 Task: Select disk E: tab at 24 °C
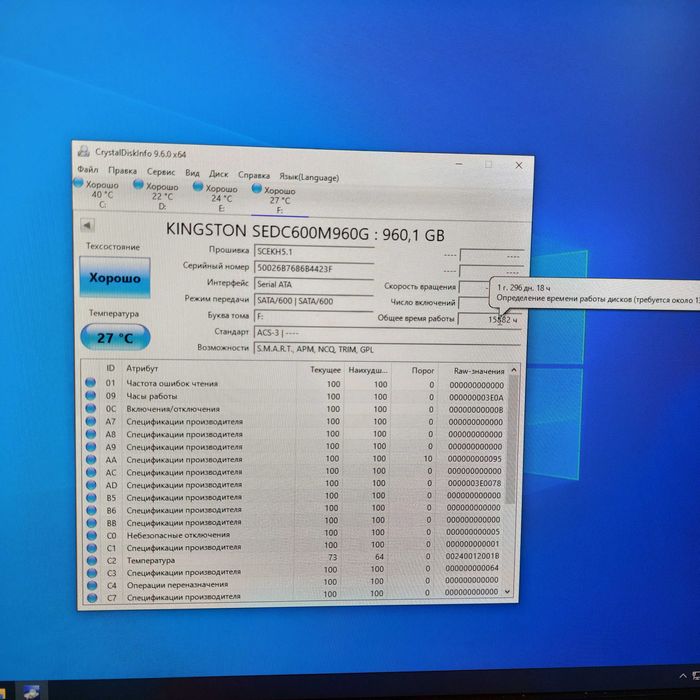click(x=216, y=198)
